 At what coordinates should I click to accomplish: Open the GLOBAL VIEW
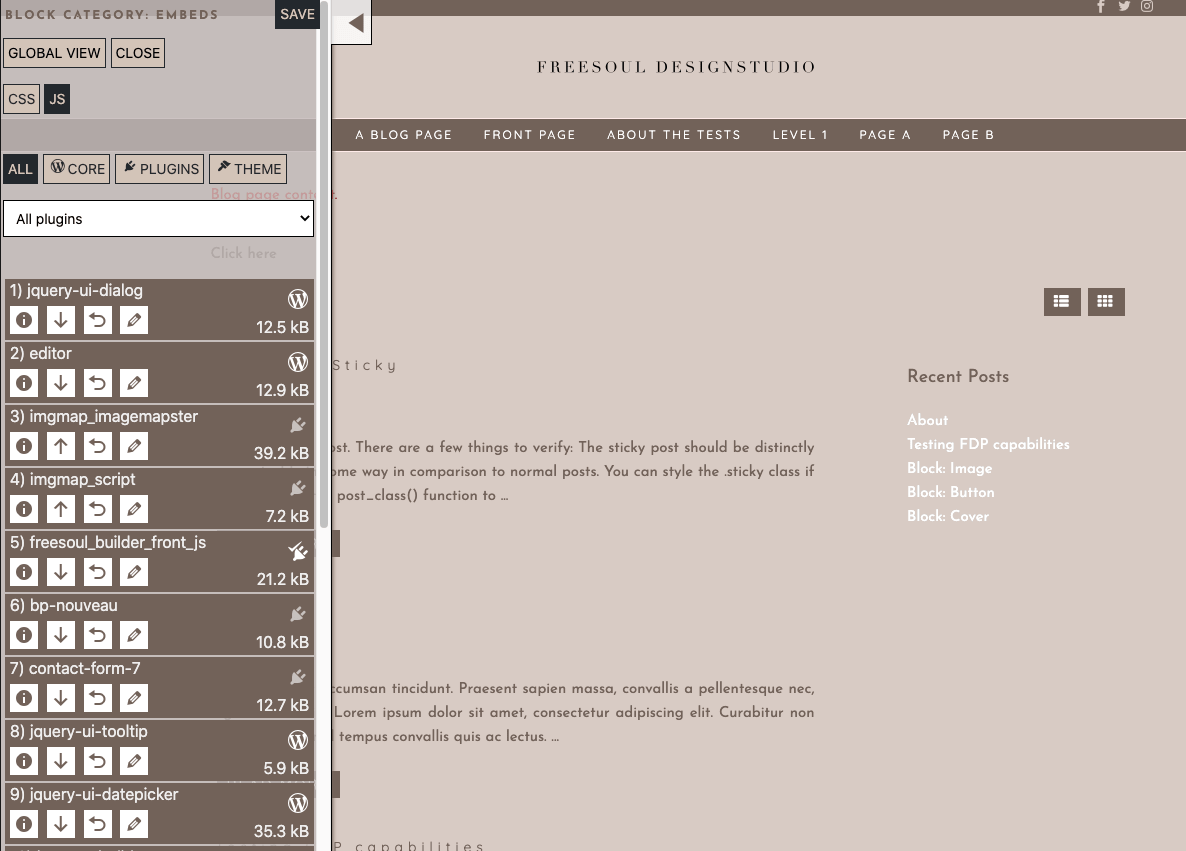click(54, 53)
